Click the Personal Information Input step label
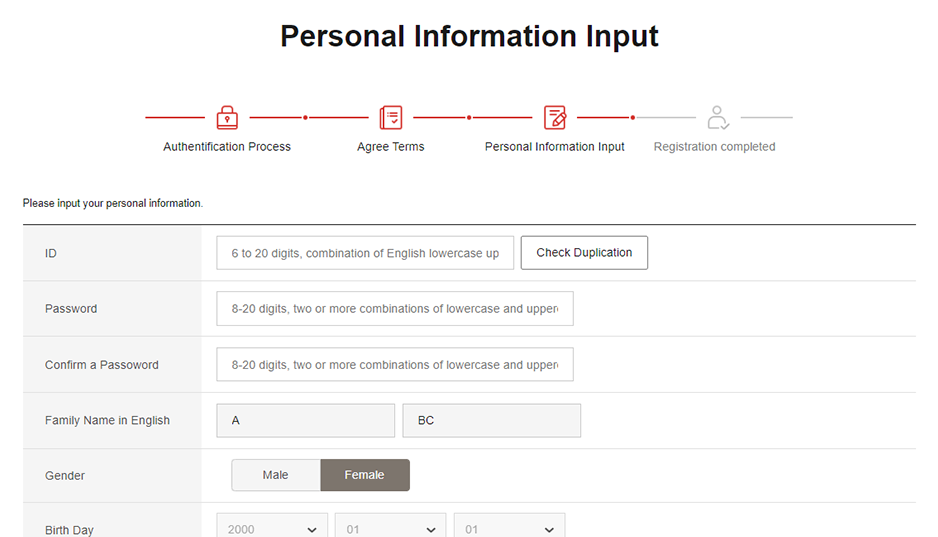 tap(555, 147)
